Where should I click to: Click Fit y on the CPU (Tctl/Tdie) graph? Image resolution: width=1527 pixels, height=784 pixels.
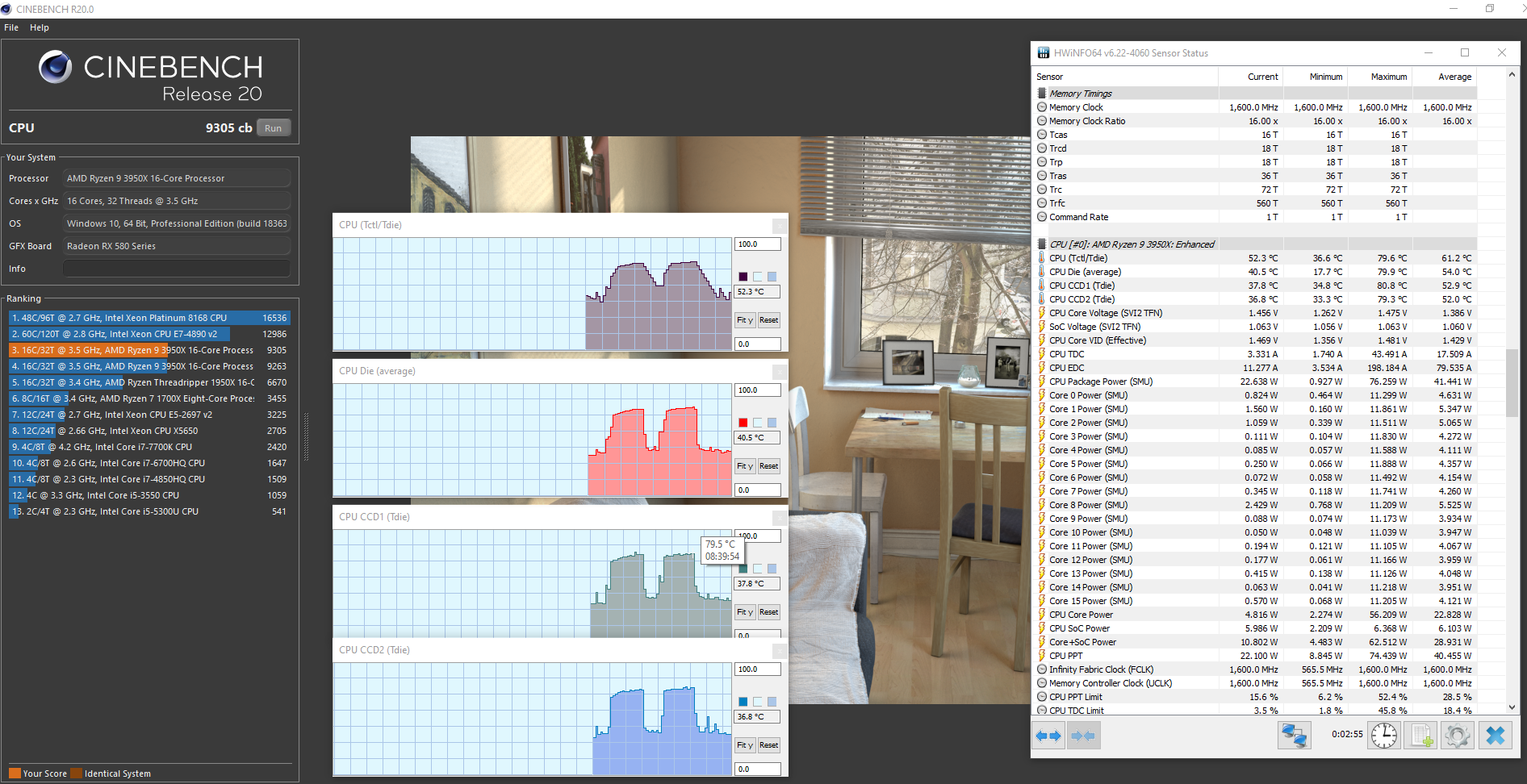744,320
